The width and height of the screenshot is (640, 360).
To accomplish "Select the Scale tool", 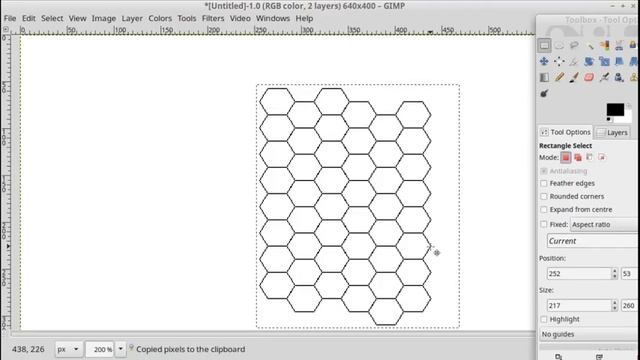I will point(604,61).
